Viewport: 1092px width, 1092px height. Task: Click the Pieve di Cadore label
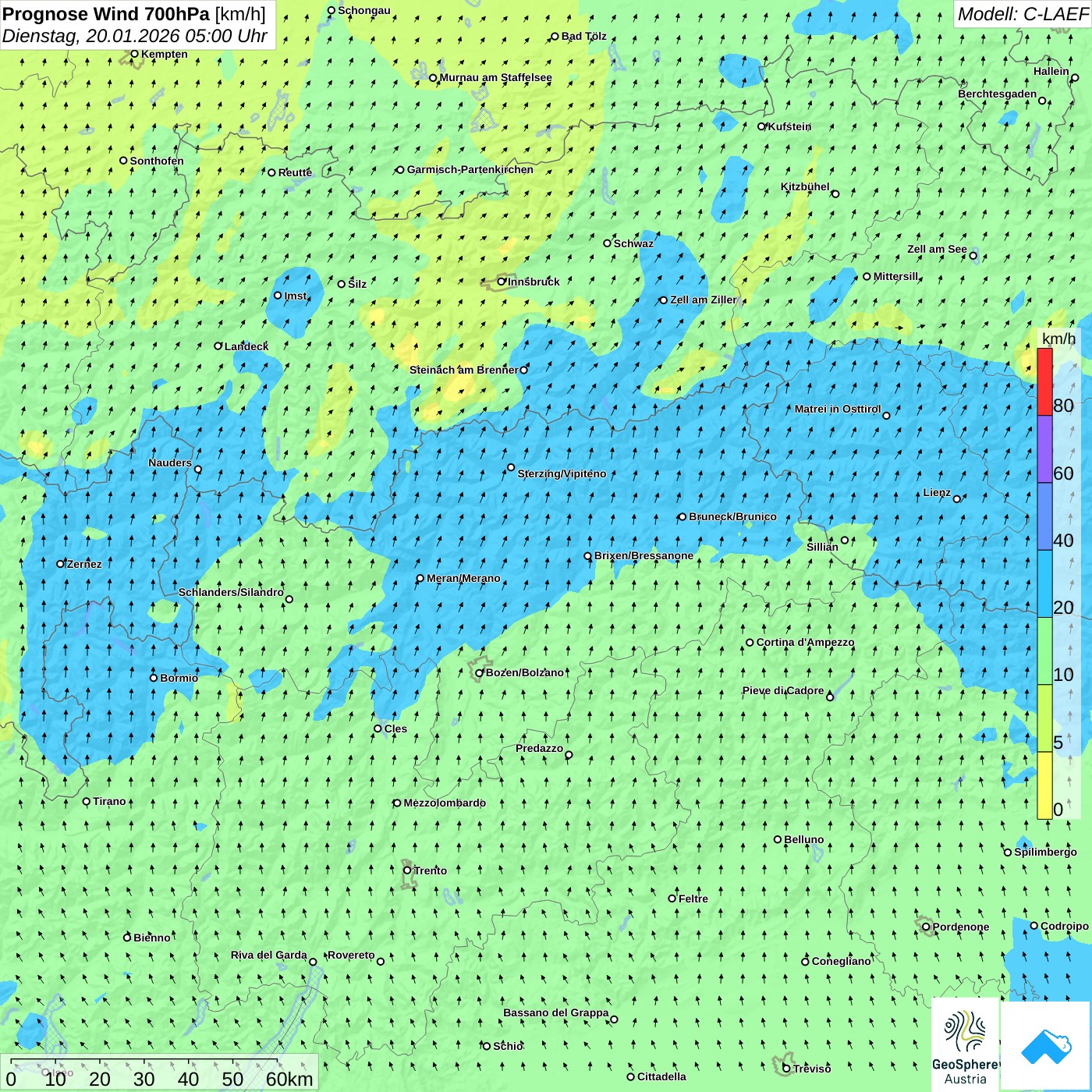783,690
